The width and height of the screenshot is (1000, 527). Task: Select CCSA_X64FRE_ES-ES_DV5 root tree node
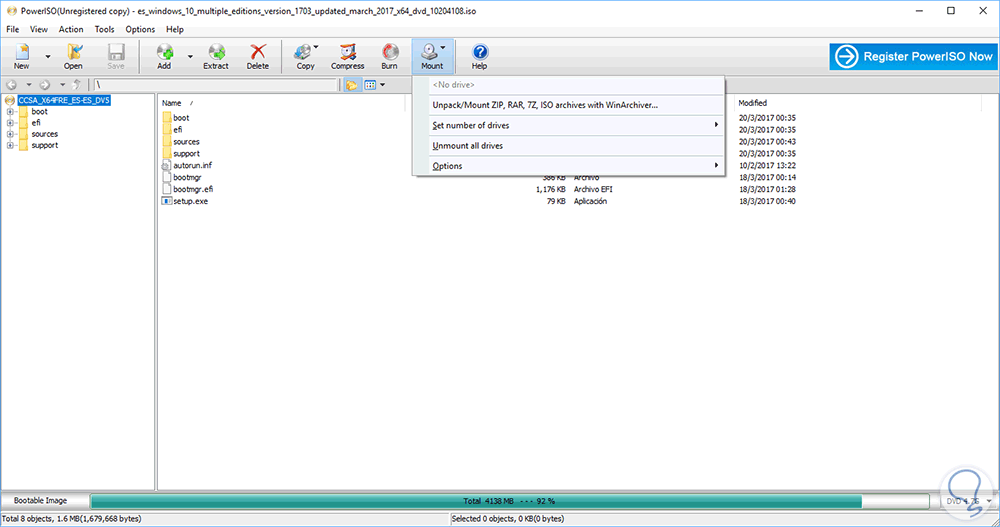click(64, 100)
